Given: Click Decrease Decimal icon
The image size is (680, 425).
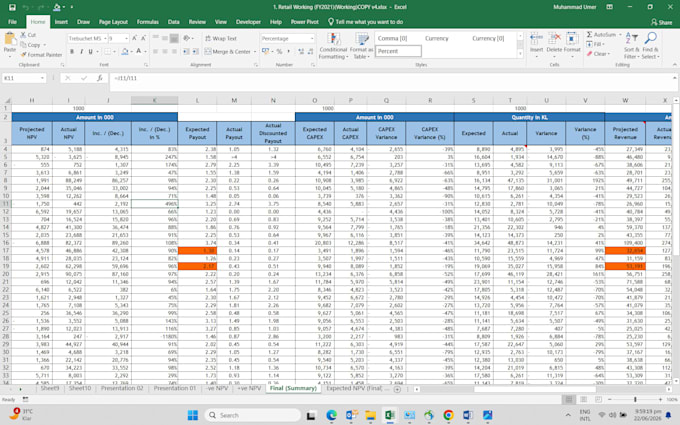Looking at the screenshot, I should click(311, 51).
